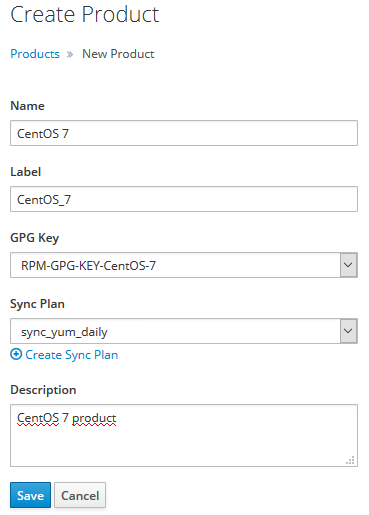Click the Create Product page heading

pos(85,14)
